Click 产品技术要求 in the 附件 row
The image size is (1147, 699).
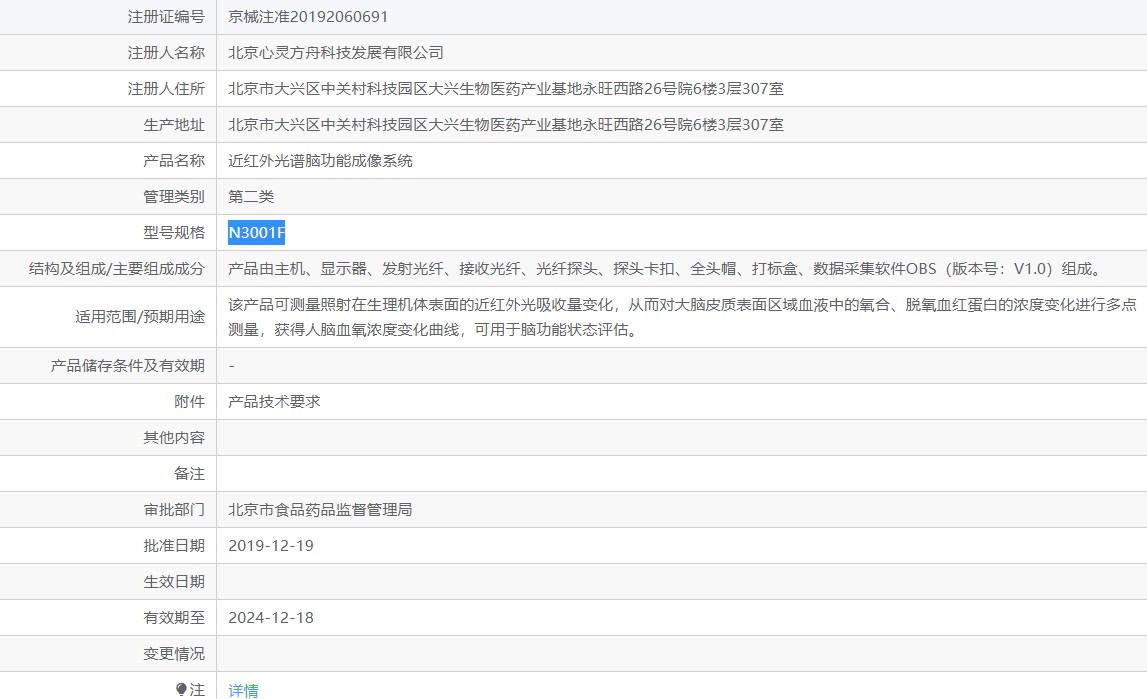tap(274, 401)
